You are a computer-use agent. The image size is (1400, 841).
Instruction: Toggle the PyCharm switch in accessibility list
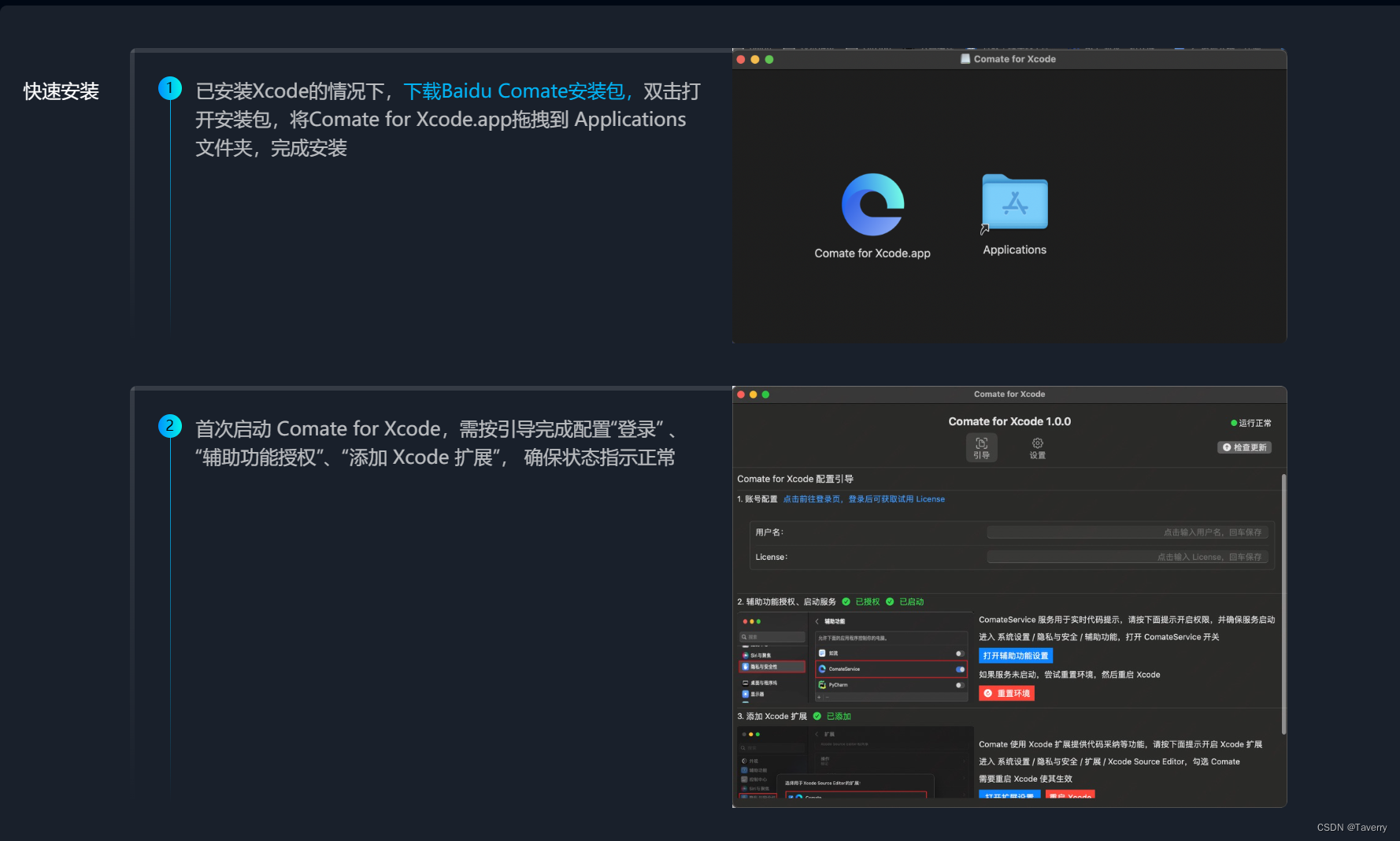(960, 685)
